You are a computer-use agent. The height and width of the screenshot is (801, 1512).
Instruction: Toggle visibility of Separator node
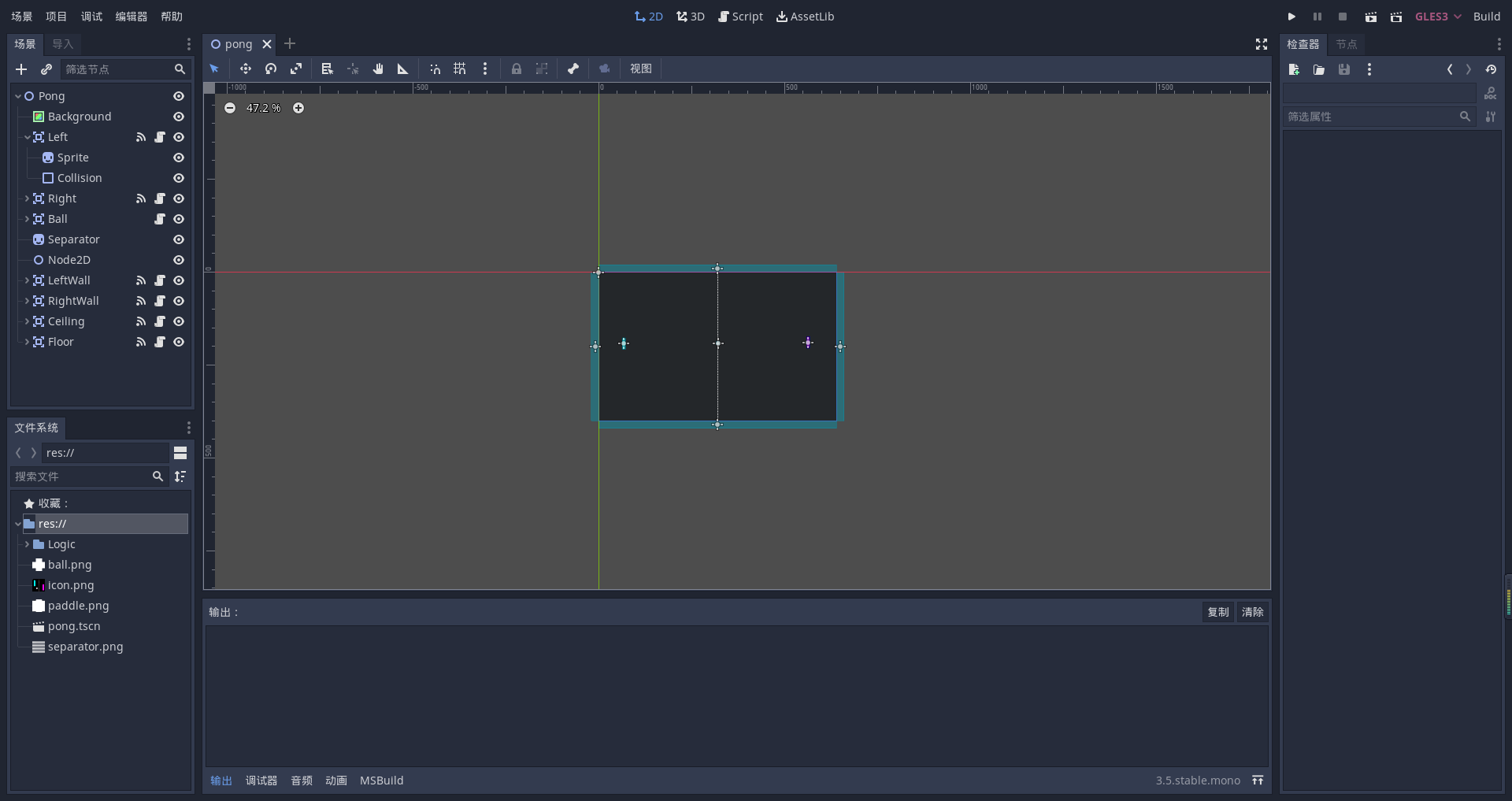(x=179, y=239)
